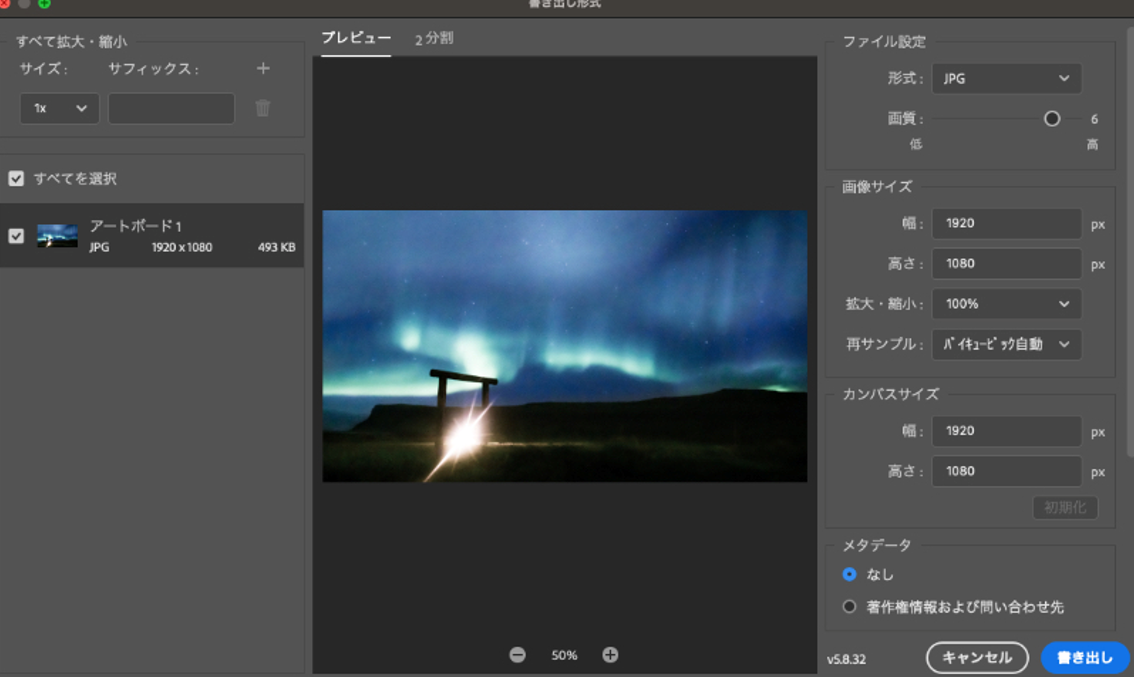1134x677 pixels.
Task: Click the 画像サイズ 幅 input field
Action: tap(1006, 223)
